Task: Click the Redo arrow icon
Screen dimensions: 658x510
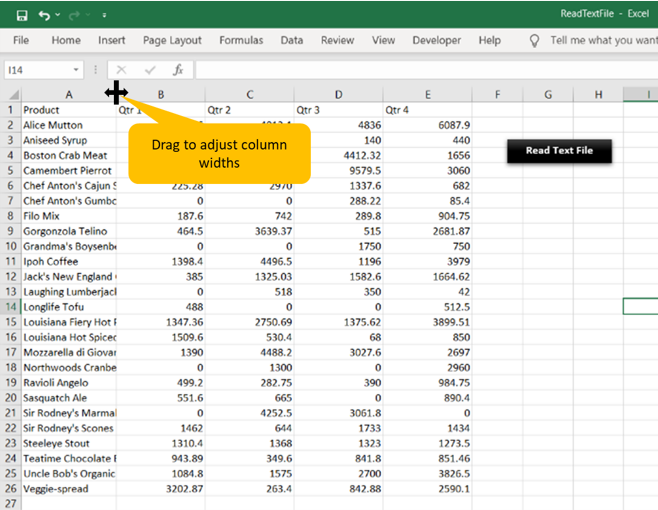Action: (75, 15)
